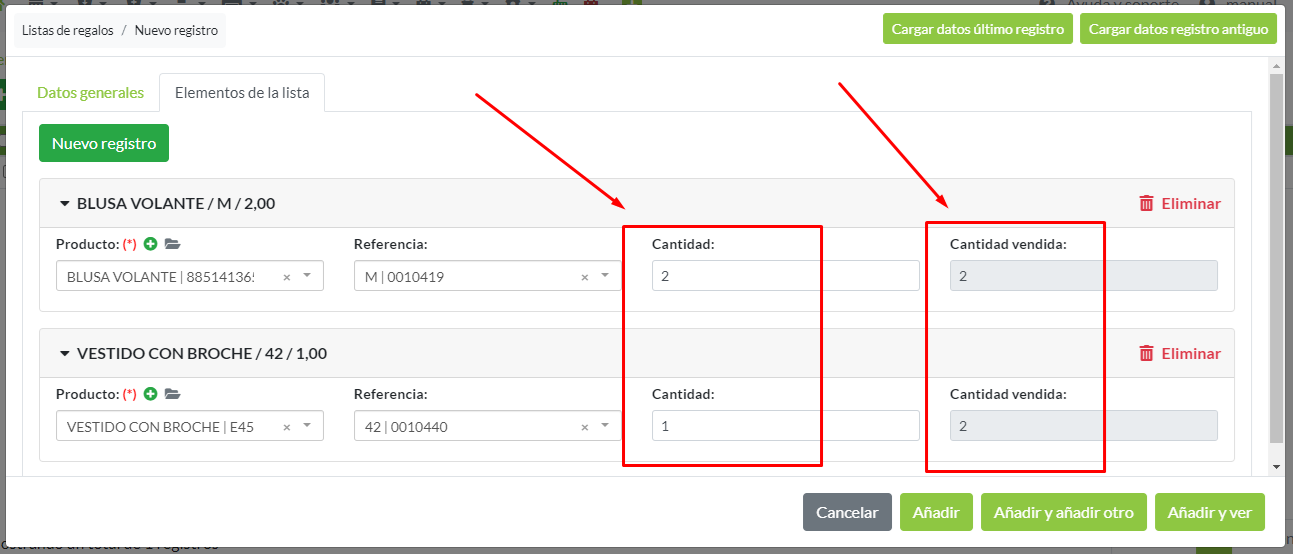Click the folder icon beside BLUSA VOLANTE Producto label
The width and height of the screenshot is (1293, 554).
click(x=172, y=244)
